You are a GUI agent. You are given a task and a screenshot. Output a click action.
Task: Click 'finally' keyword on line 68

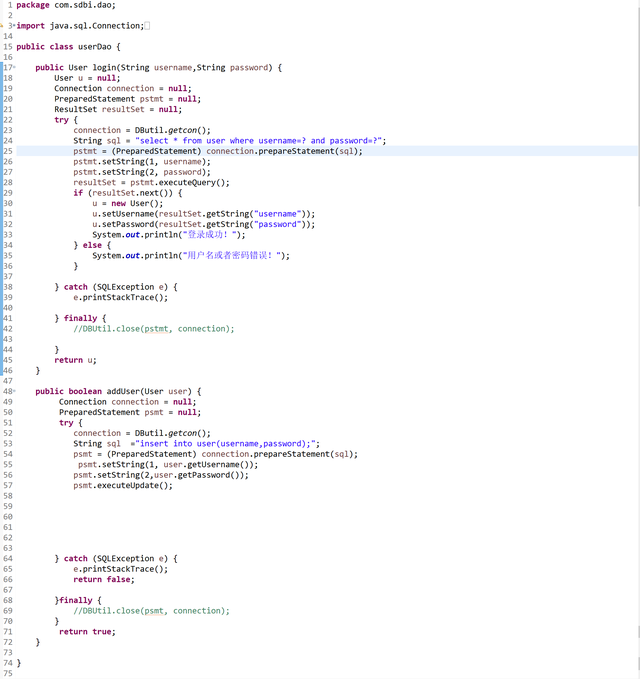pyautogui.click(x=76, y=600)
